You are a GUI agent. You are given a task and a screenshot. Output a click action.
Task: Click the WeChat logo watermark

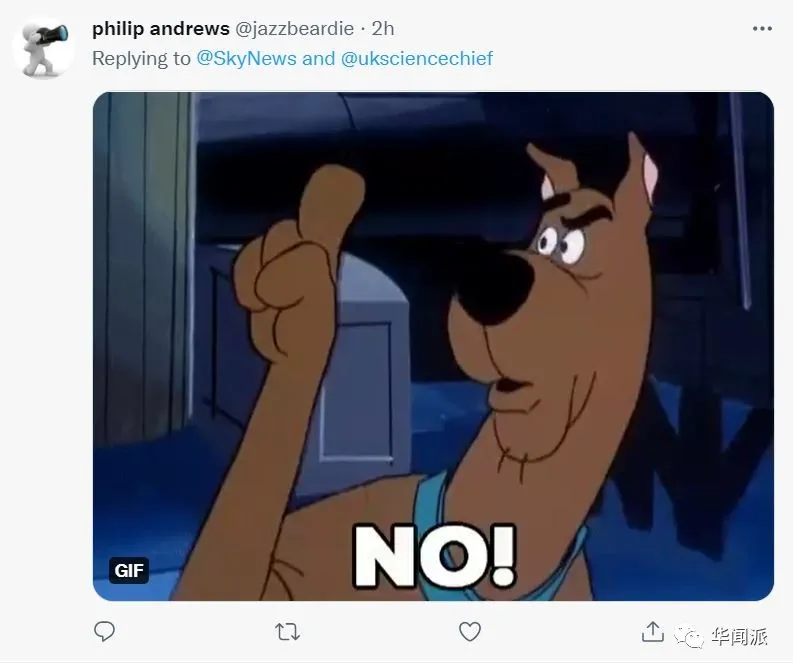689,636
